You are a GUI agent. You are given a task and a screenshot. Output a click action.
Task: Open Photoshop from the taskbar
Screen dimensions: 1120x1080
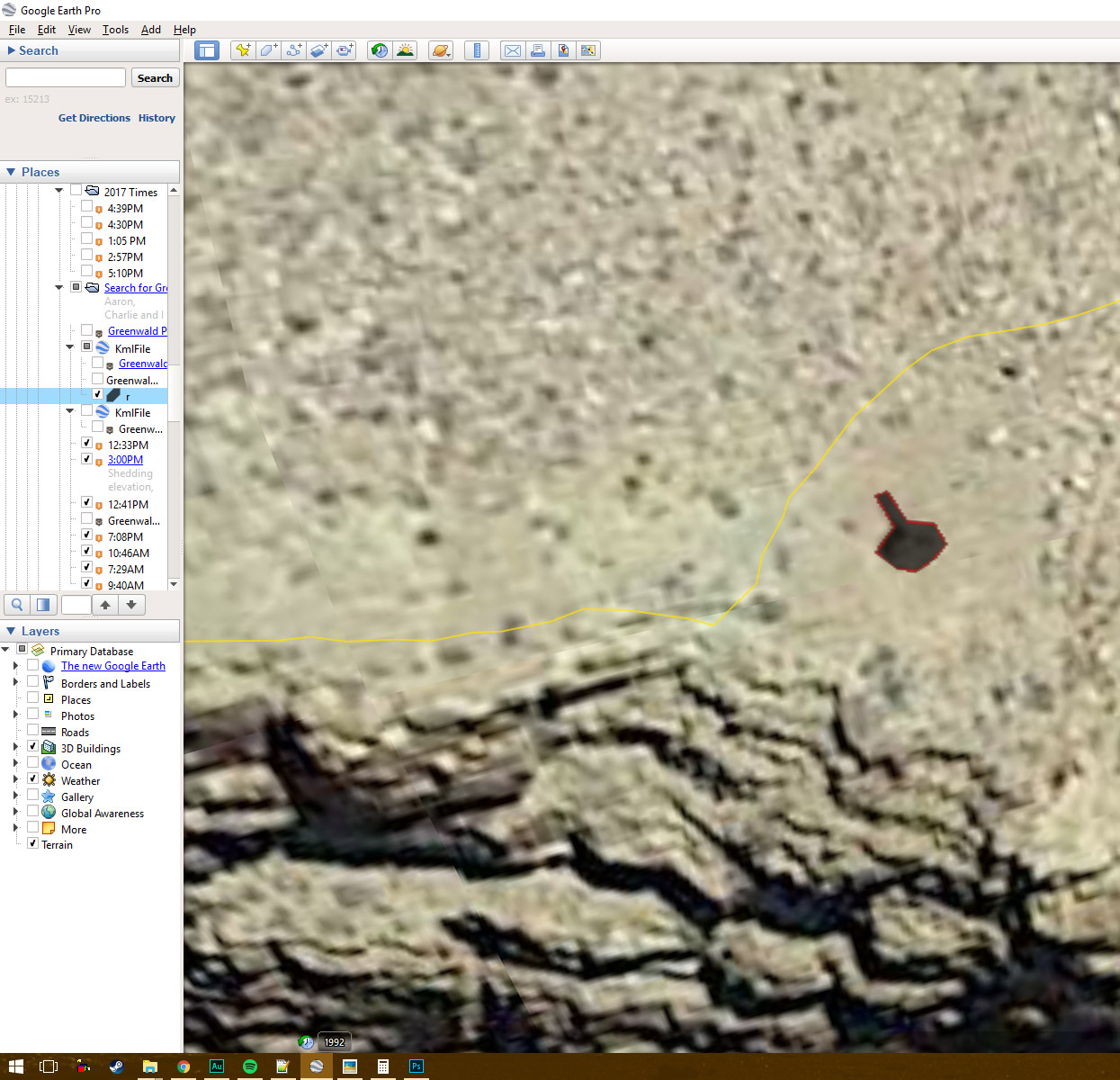pyautogui.click(x=417, y=1066)
